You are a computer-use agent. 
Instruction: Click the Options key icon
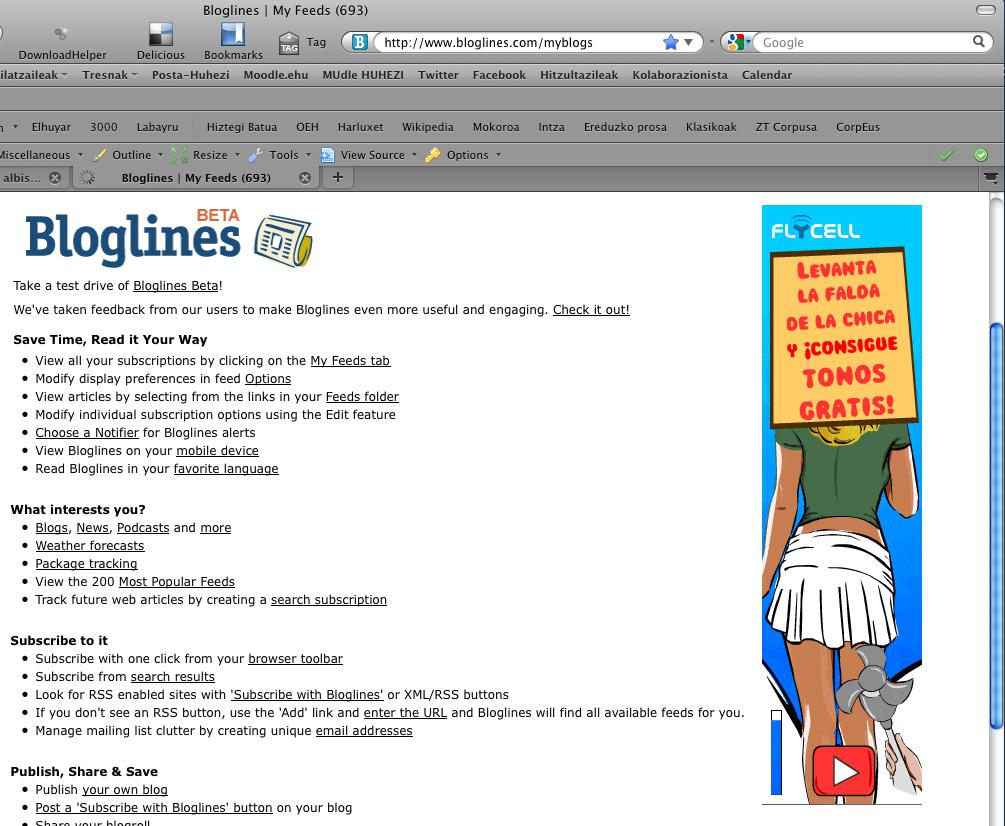(433, 154)
